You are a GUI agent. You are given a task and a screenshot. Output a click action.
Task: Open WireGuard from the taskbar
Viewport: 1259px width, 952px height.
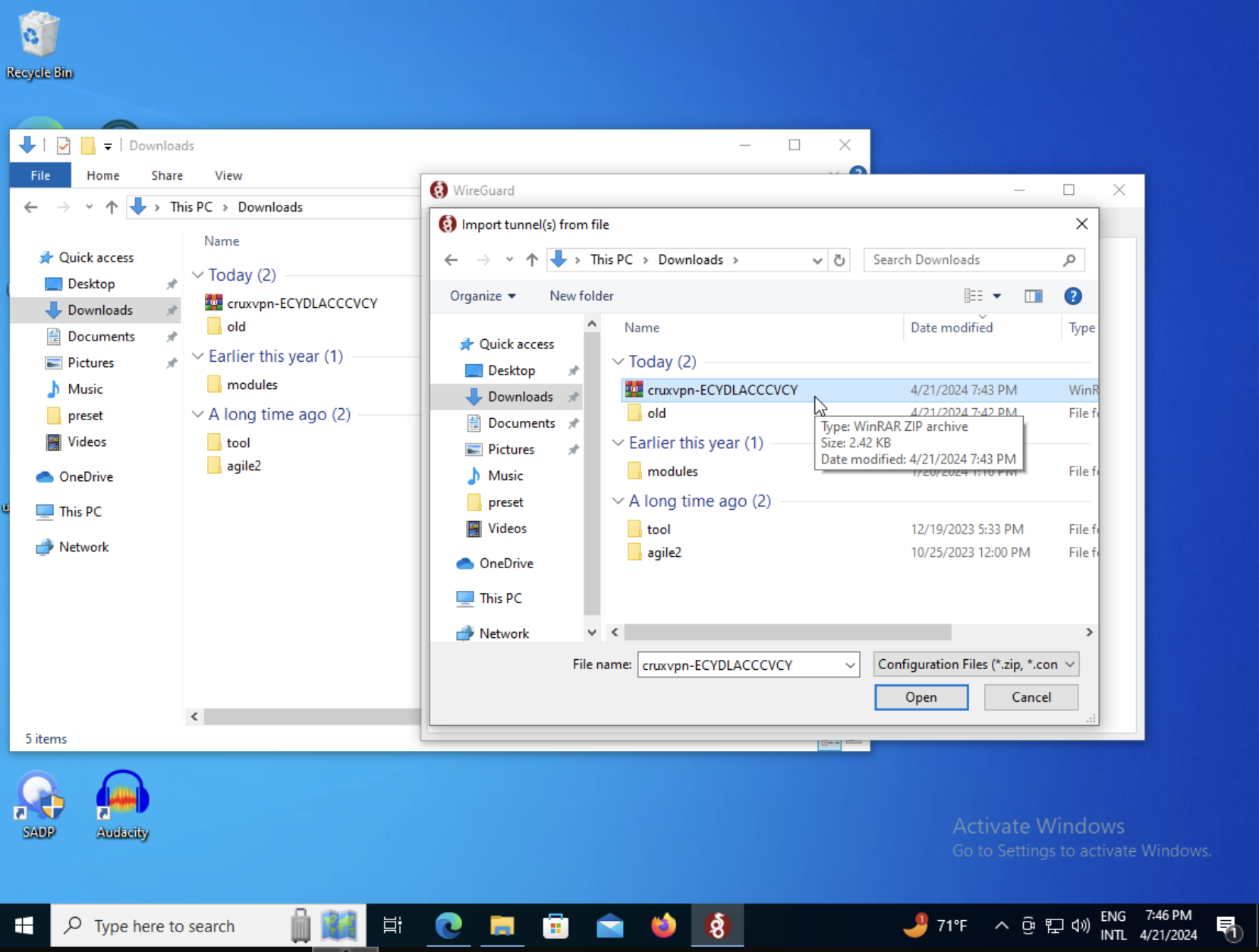point(716,925)
